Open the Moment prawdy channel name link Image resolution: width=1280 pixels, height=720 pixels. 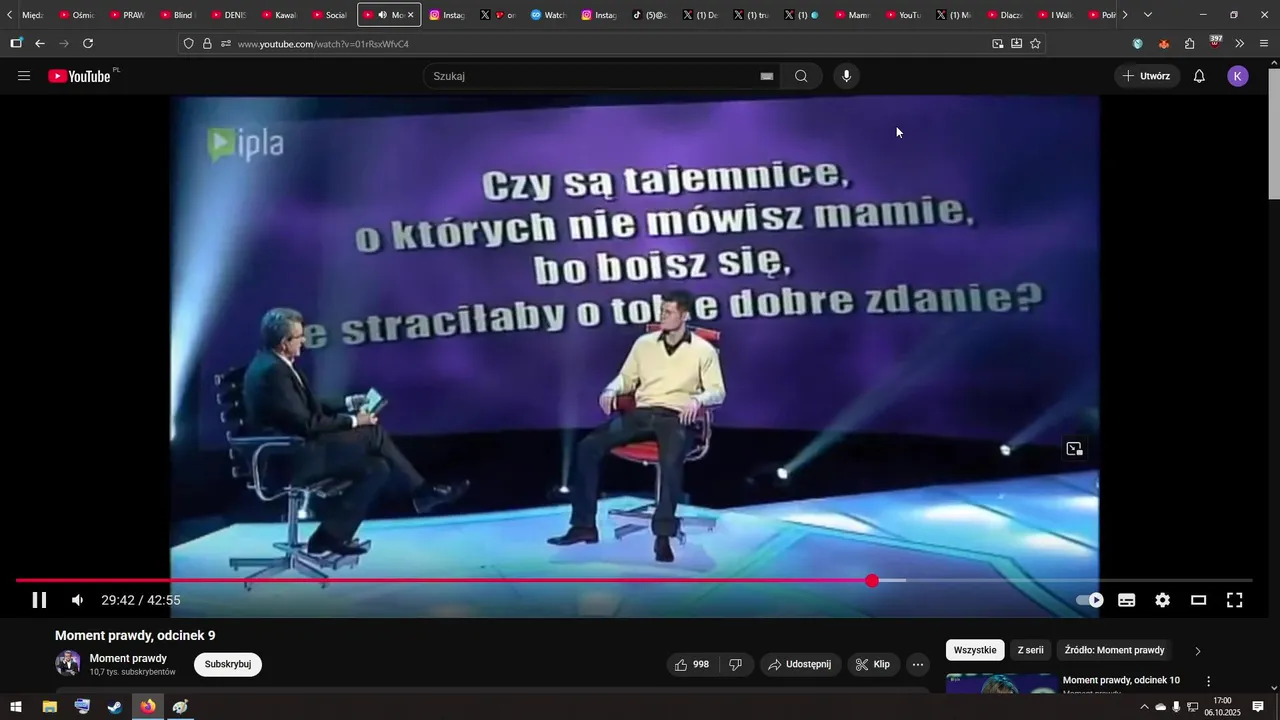click(x=128, y=658)
